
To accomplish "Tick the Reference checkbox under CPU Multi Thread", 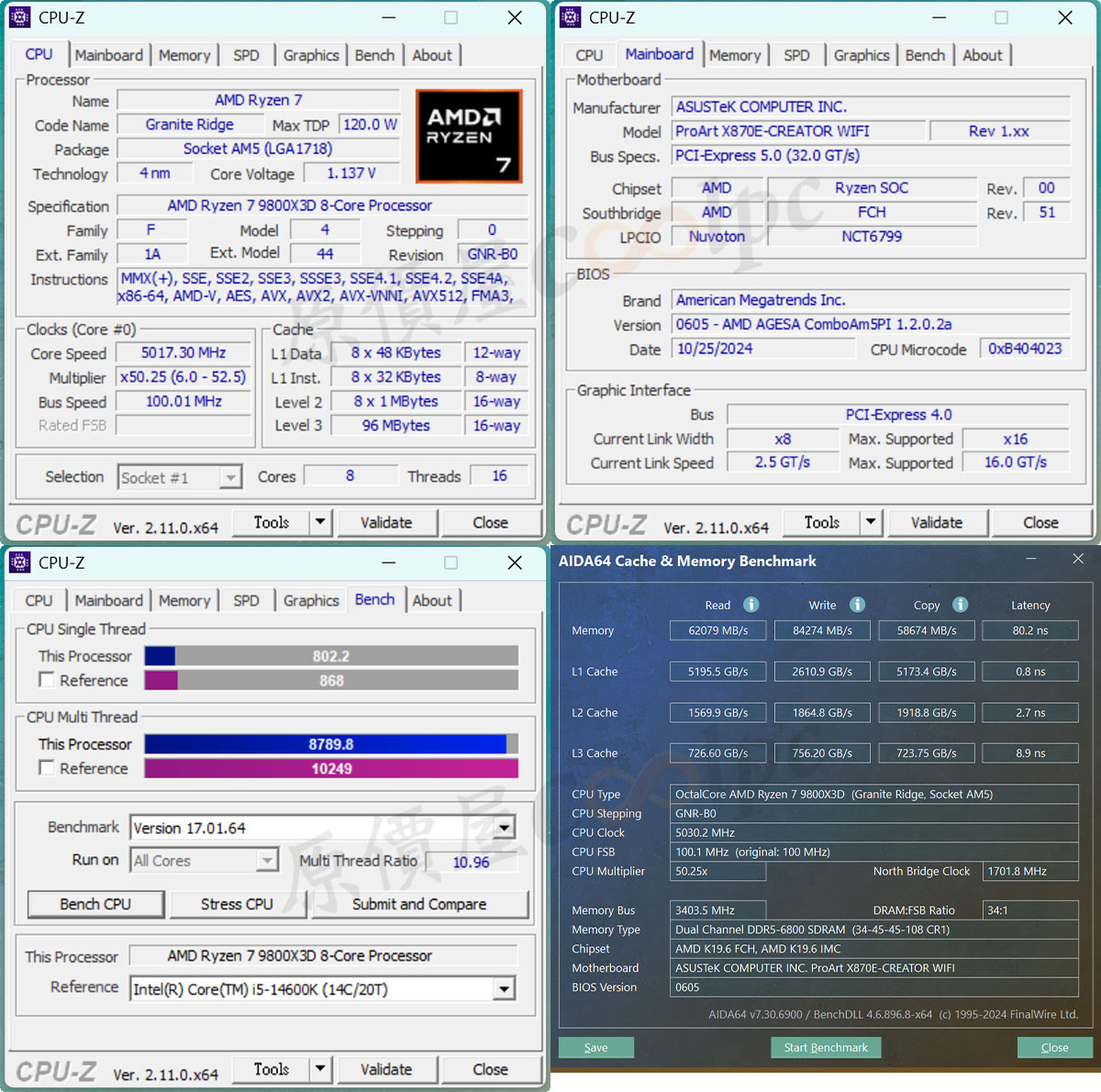I will [x=47, y=768].
